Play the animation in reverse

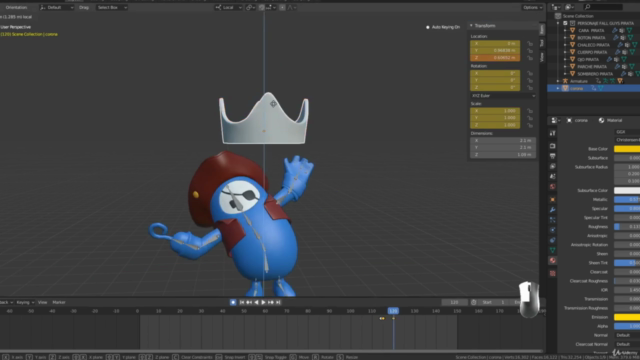click(x=256, y=302)
